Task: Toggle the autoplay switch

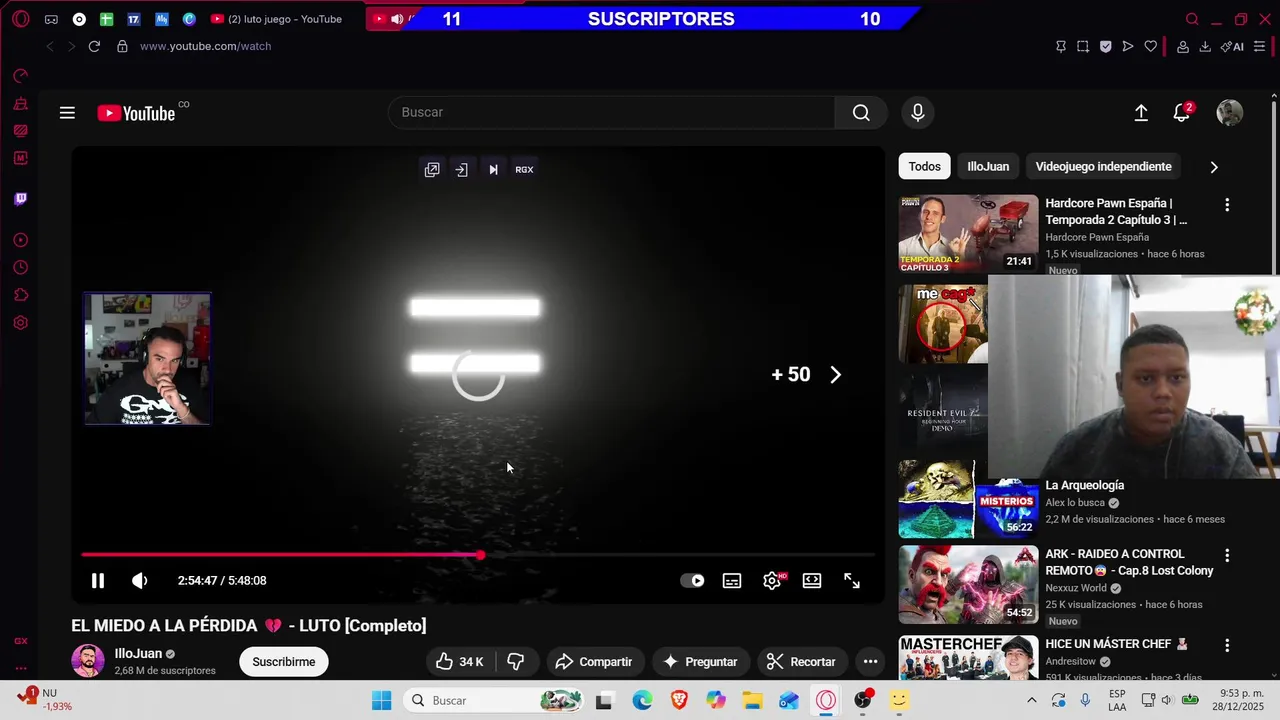Action: tap(692, 581)
